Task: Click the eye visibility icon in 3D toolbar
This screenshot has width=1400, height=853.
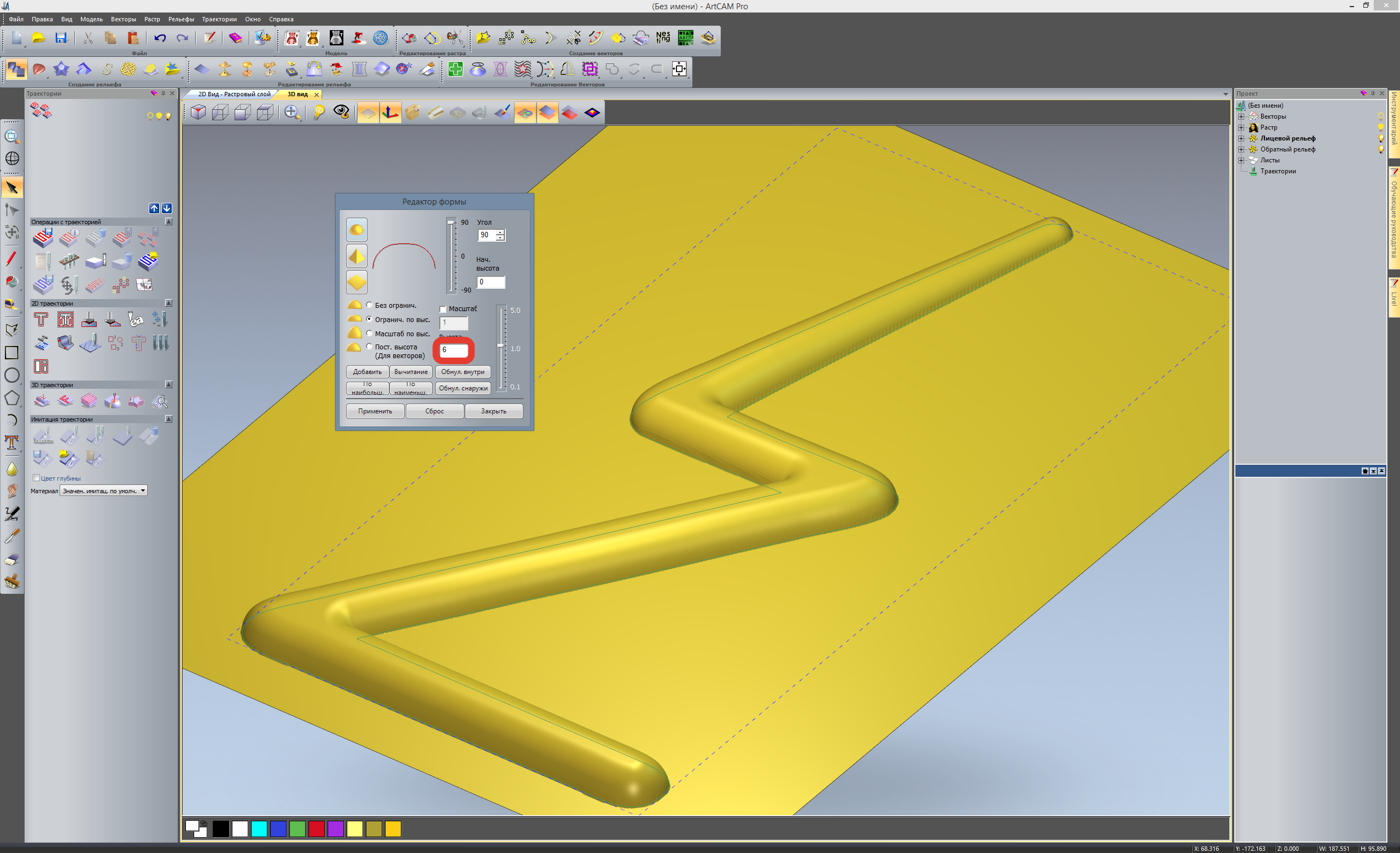Action: click(x=341, y=112)
